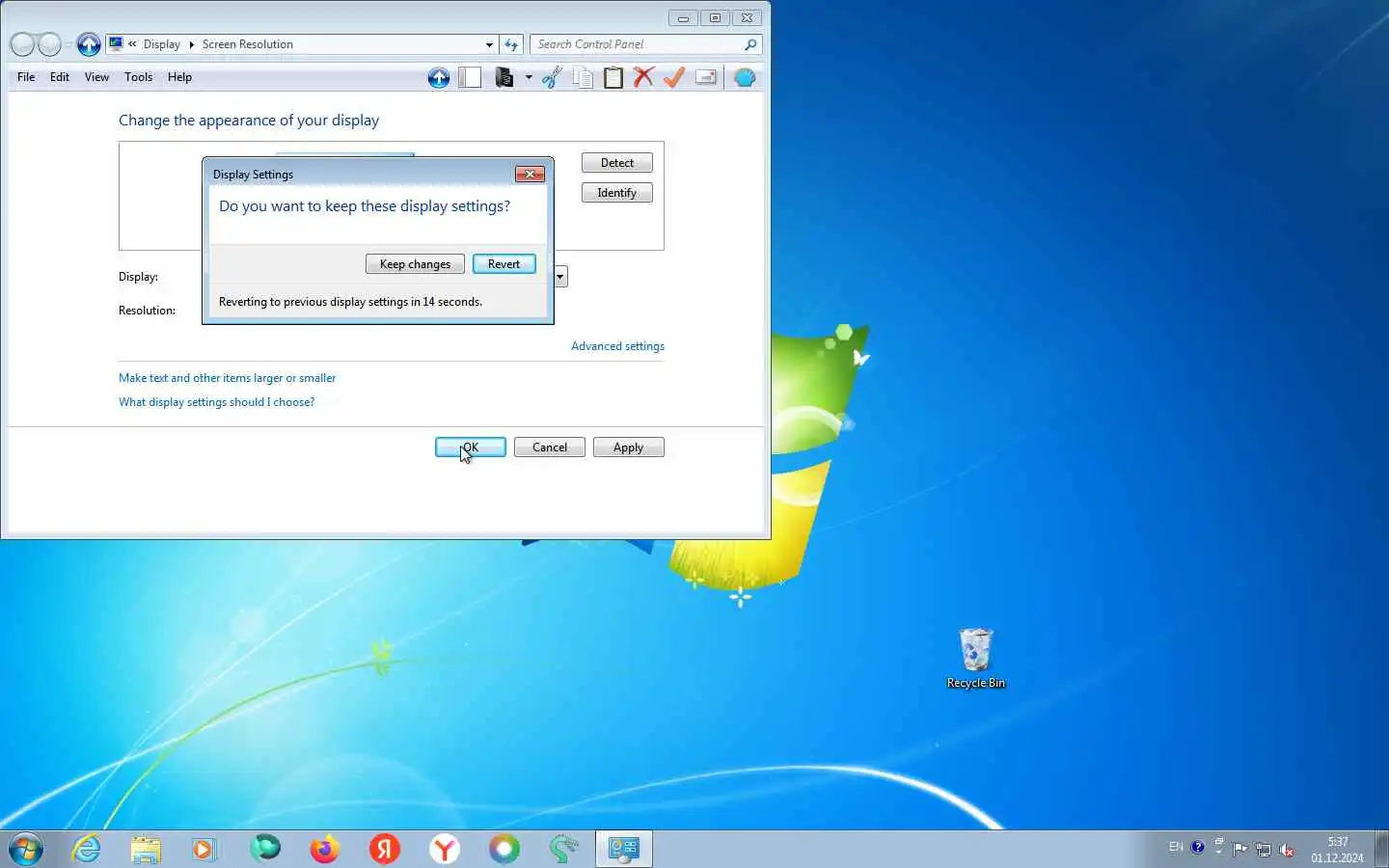Click the Identify button
This screenshot has width=1389, height=868.
[x=617, y=193]
